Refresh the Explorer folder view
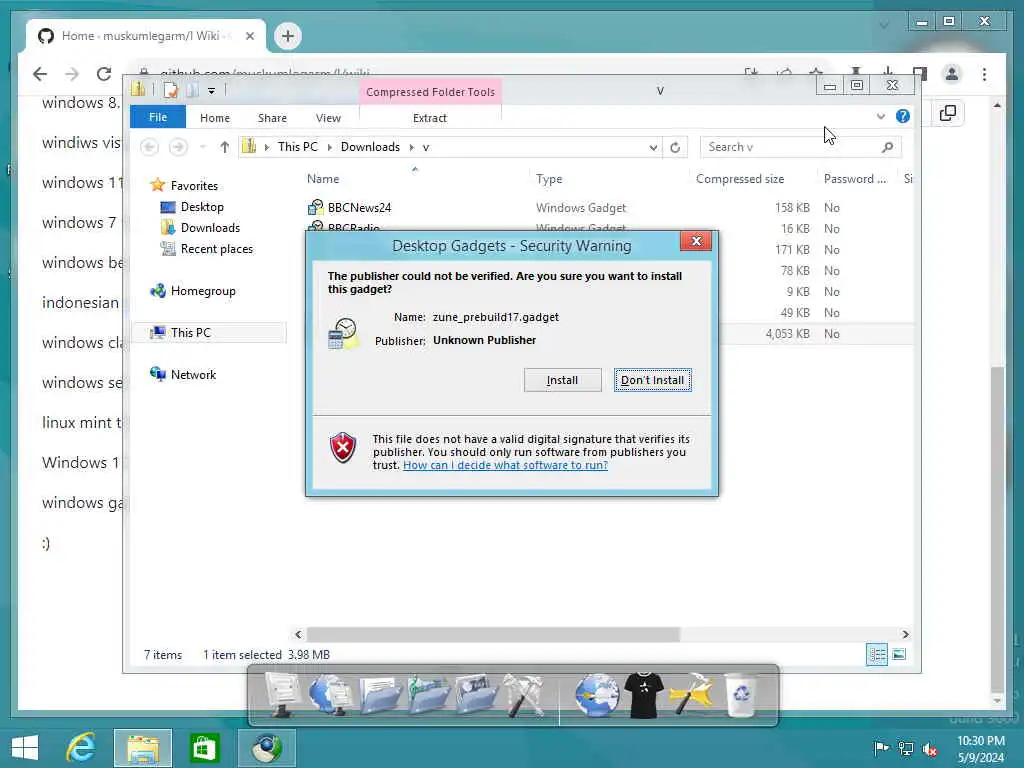 coord(675,148)
